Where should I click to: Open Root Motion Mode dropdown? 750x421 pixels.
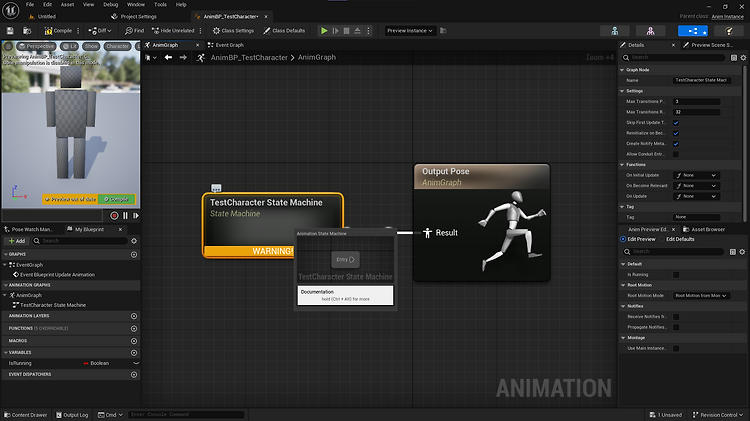click(701, 296)
